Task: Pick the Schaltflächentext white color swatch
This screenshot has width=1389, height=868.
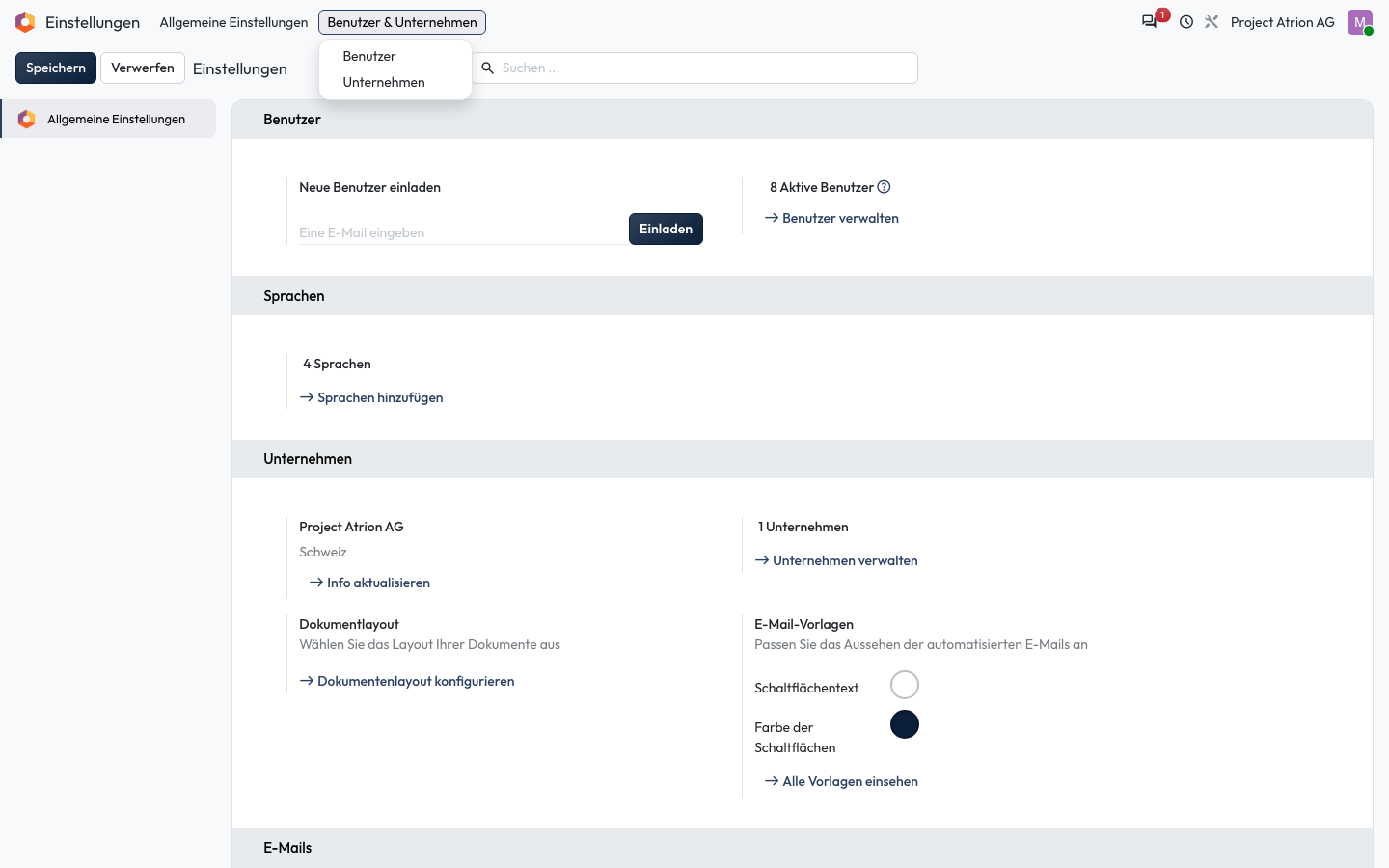Action: point(905,685)
